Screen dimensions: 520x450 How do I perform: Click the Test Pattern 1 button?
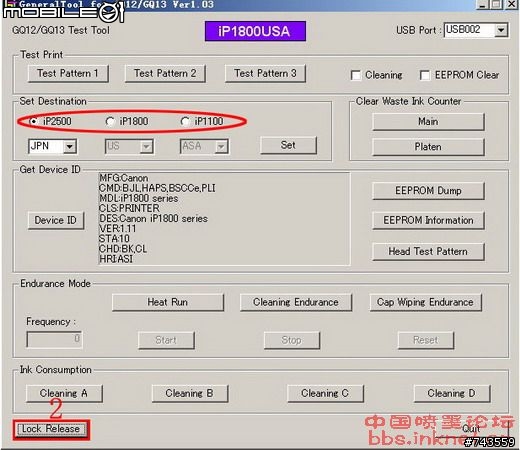(68, 73)
